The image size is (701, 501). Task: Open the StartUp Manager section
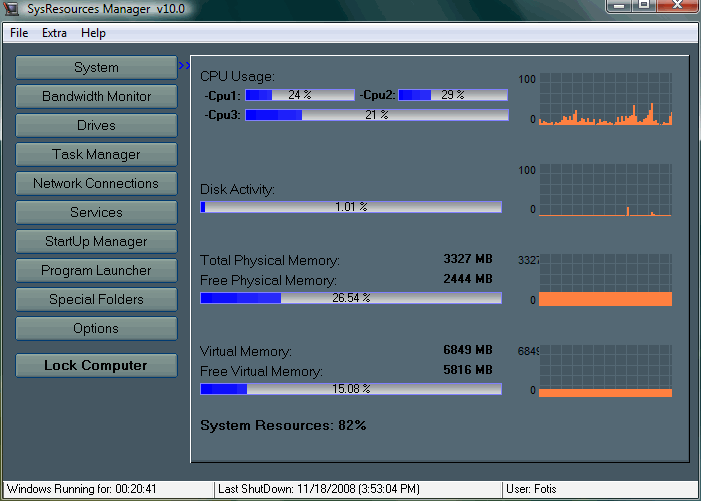(97, 241)
